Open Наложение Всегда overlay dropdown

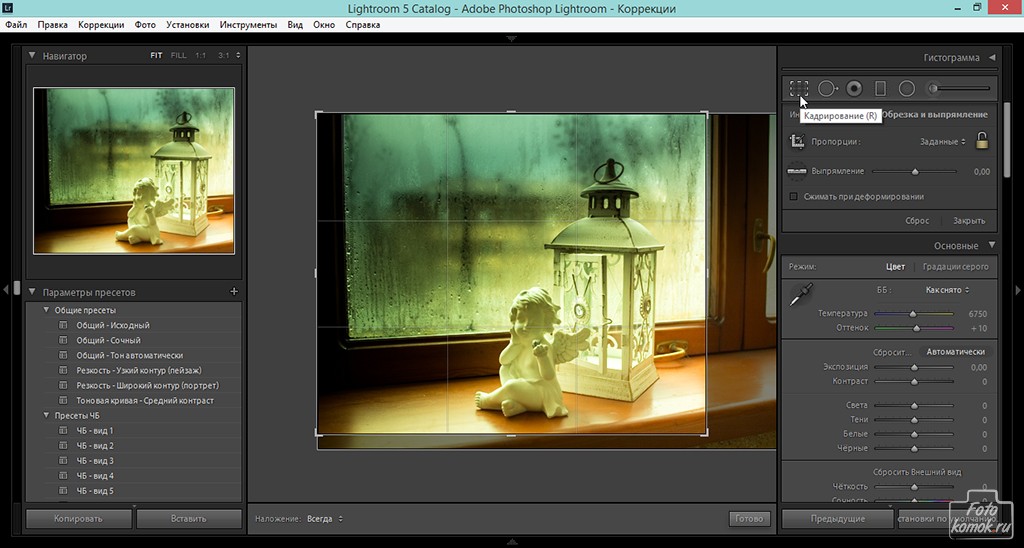click(325, 519)
